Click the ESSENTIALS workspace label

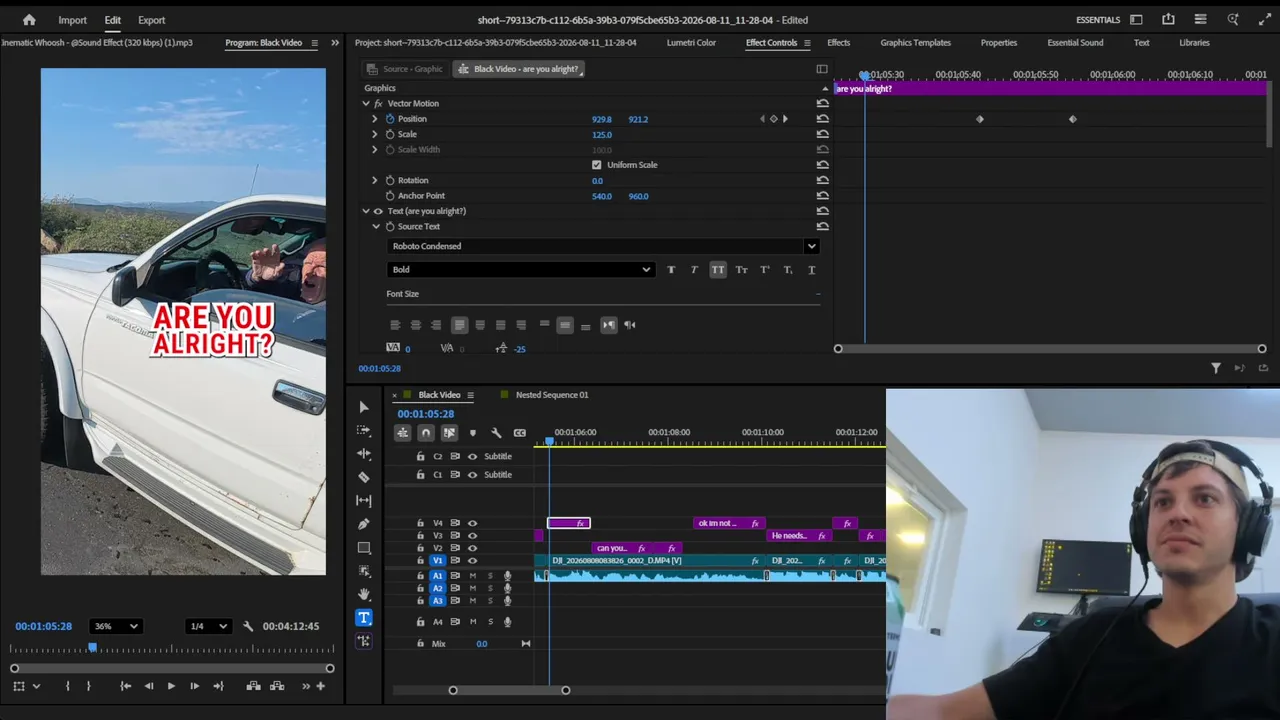tap(1098, 20)
